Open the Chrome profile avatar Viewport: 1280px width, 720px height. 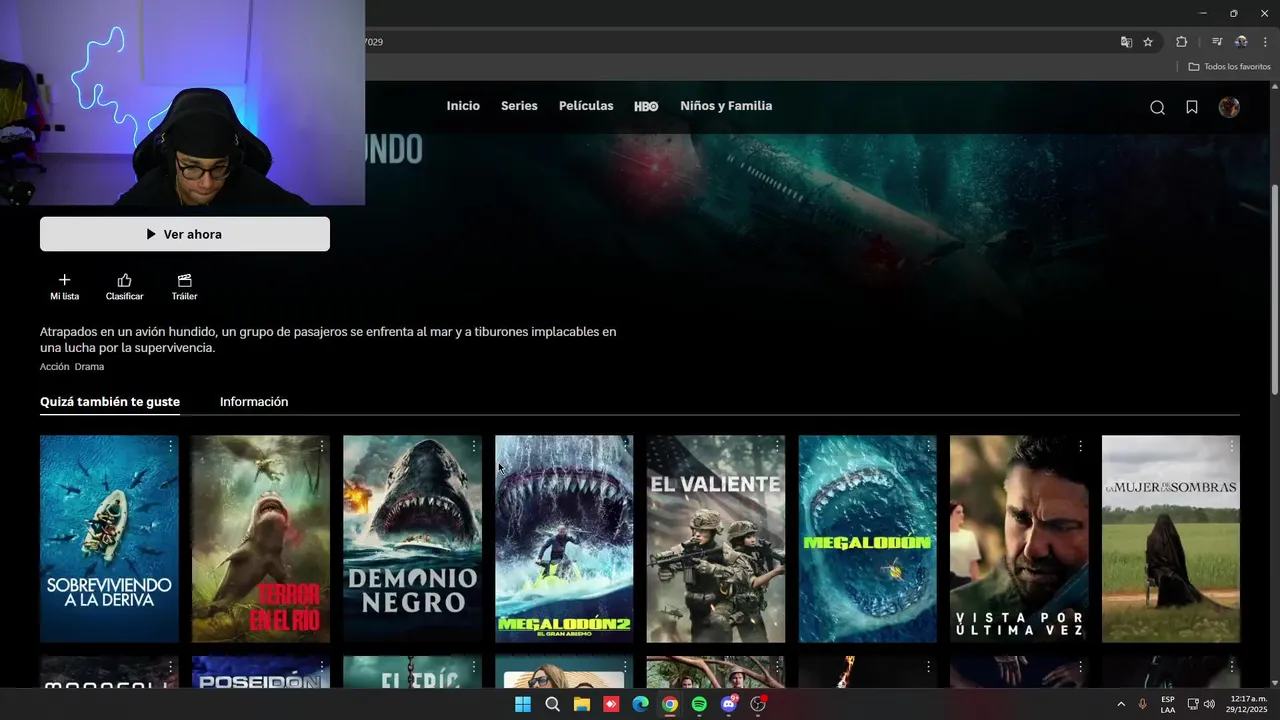[1241, 42]
